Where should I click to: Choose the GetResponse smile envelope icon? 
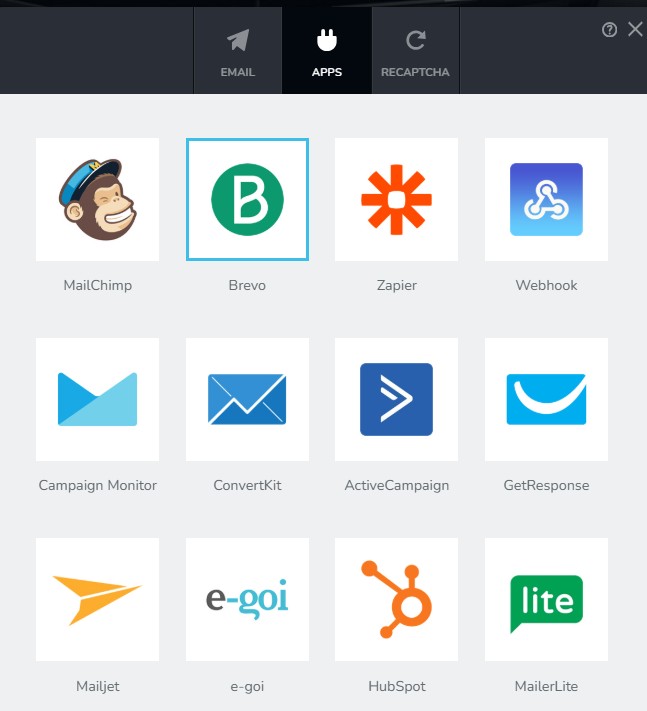(x=546, y=399)
